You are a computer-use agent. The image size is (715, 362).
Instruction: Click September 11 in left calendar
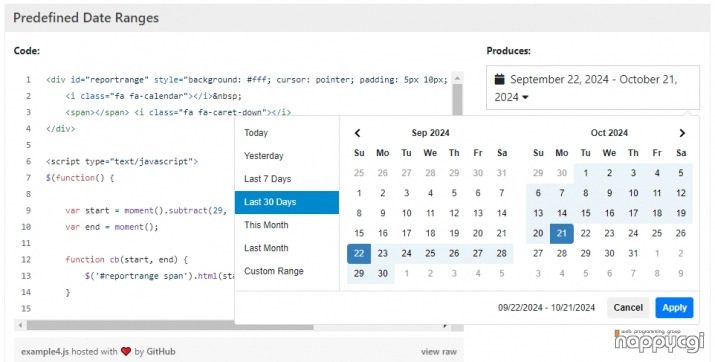click(x=430, y=213)
